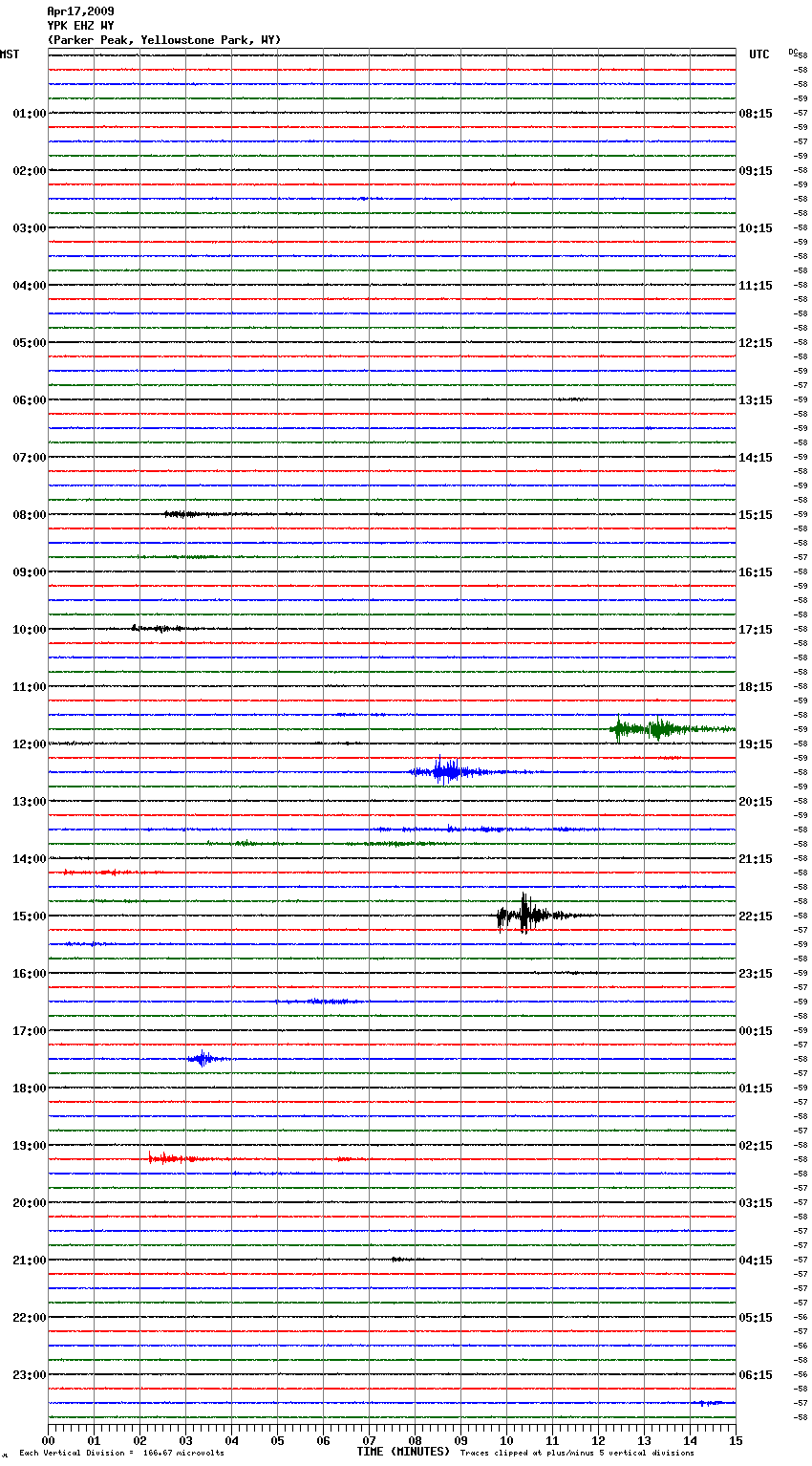Click the "Each Vertical Division" scale note
Screen dimensions: 812x1466
(x=122, y=1454)
